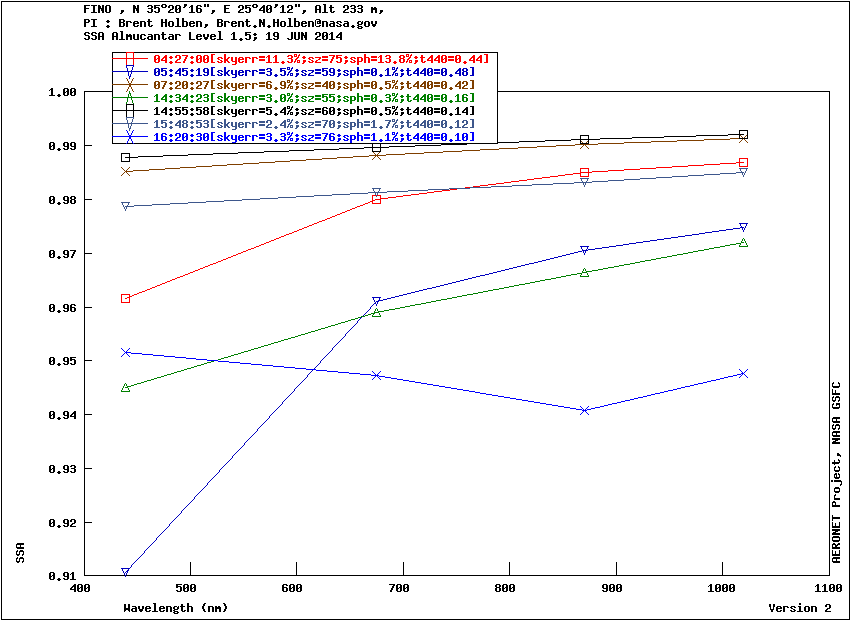
Task: Click the Wavelength (nm) axis label
Action: coord(162,608)
